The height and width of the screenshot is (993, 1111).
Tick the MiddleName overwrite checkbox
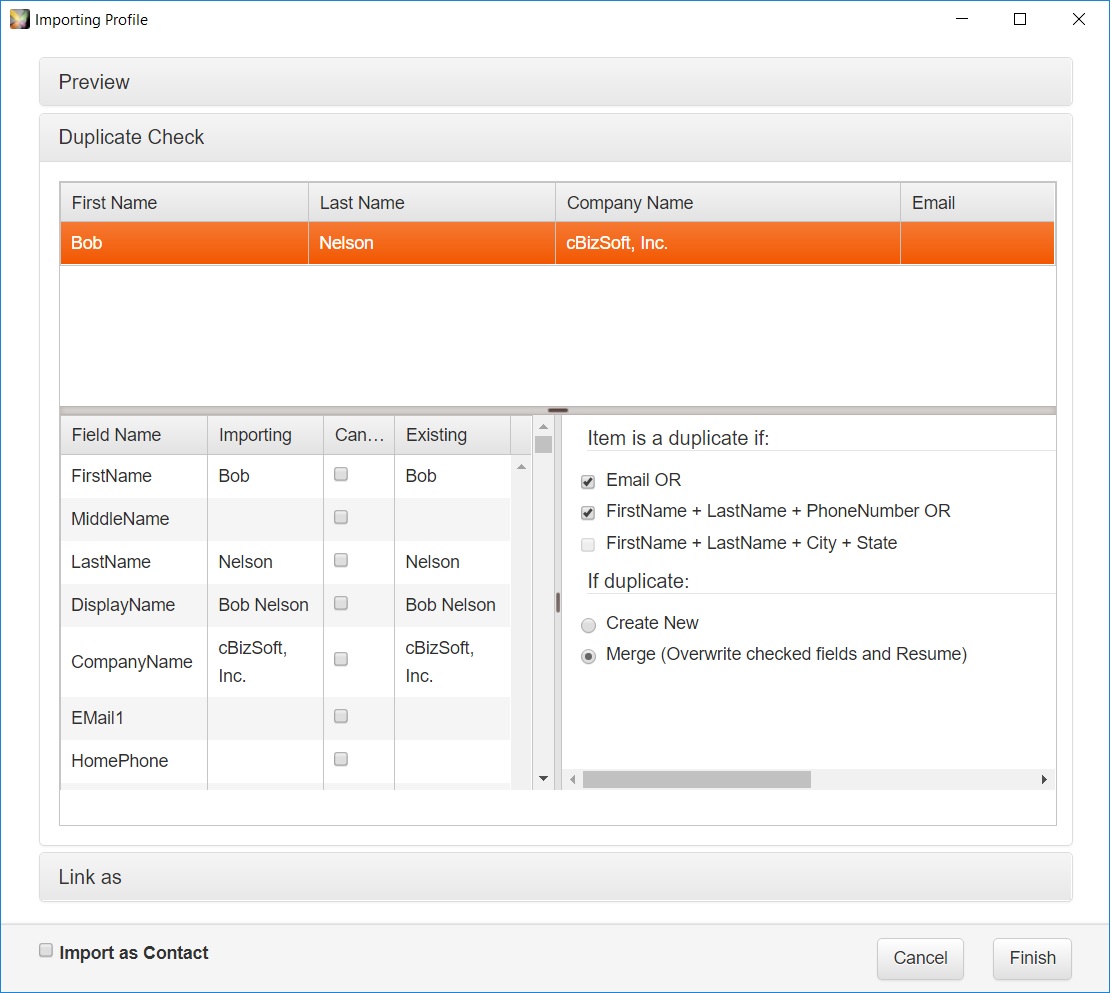(x=341, y=517)
